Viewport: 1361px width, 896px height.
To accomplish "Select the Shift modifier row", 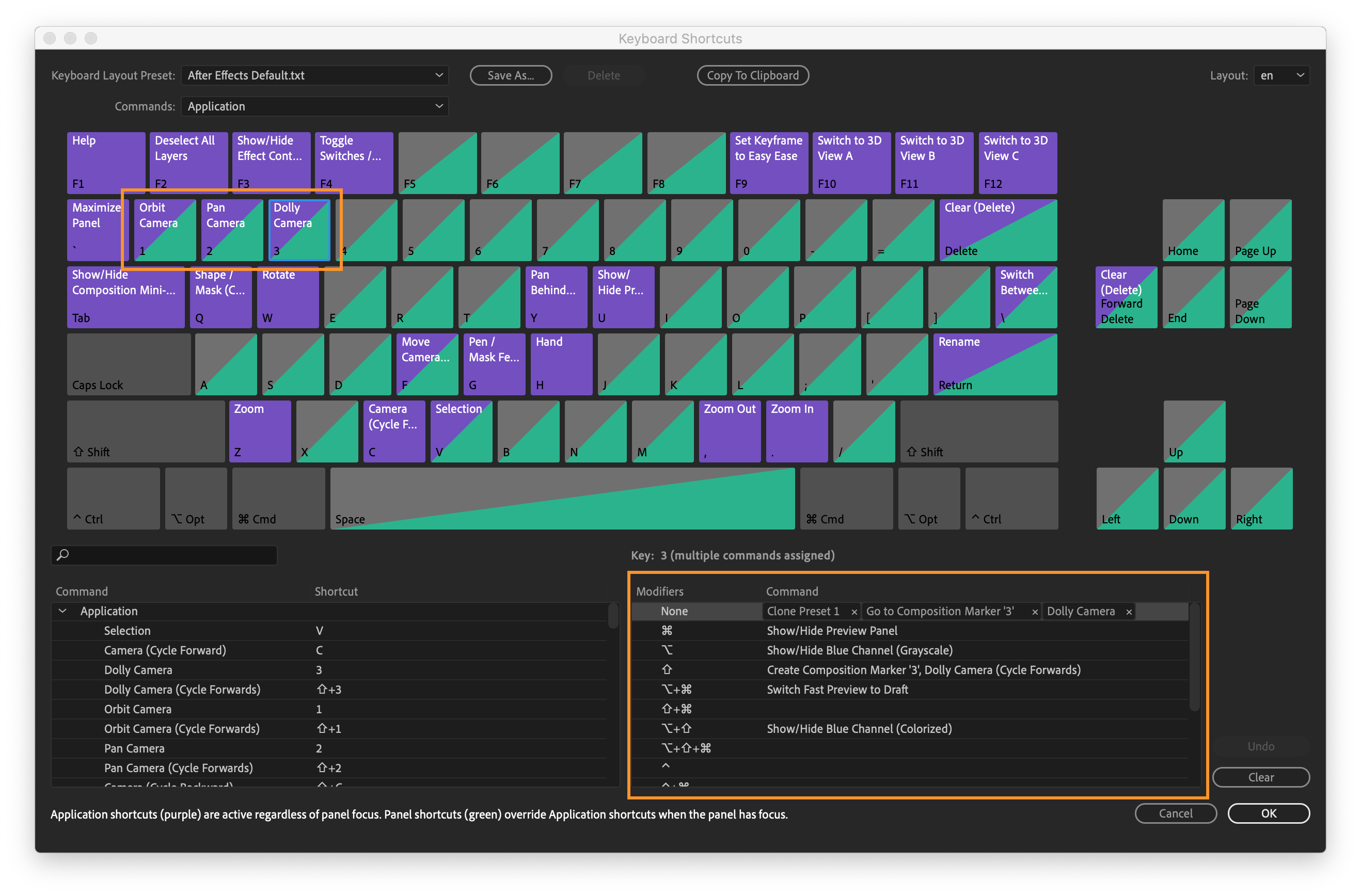I will click(x=667, y=669).
